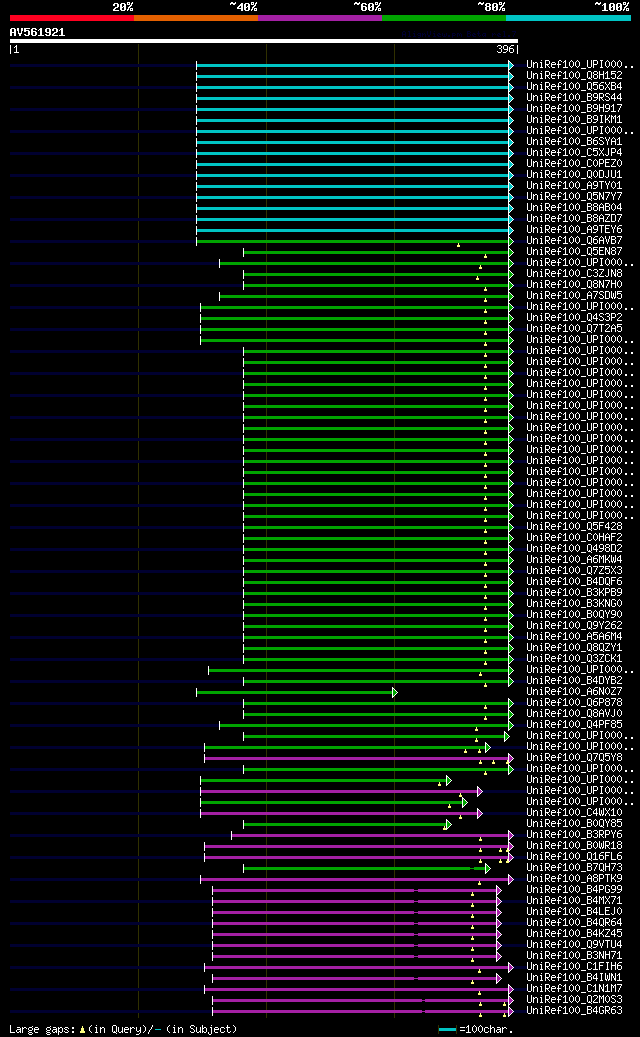Select the UniRef100_A7SDW5 label
The width and height of the screenshot is (640, 1037).
click(574, 296)
